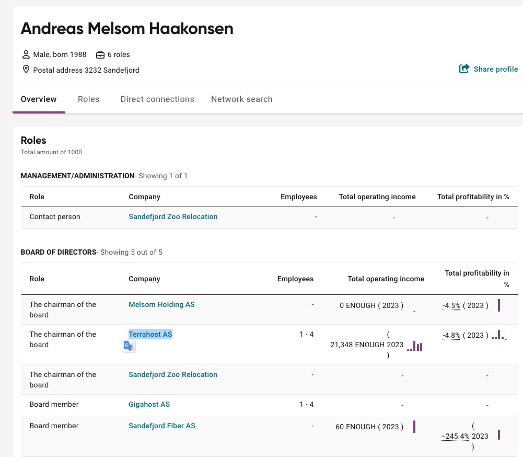Image resolution: width=523 pixels, height=457 pixels.
Task: Click -4.8% profitability value for Terrahost
Action: click(x=451, y=335)
